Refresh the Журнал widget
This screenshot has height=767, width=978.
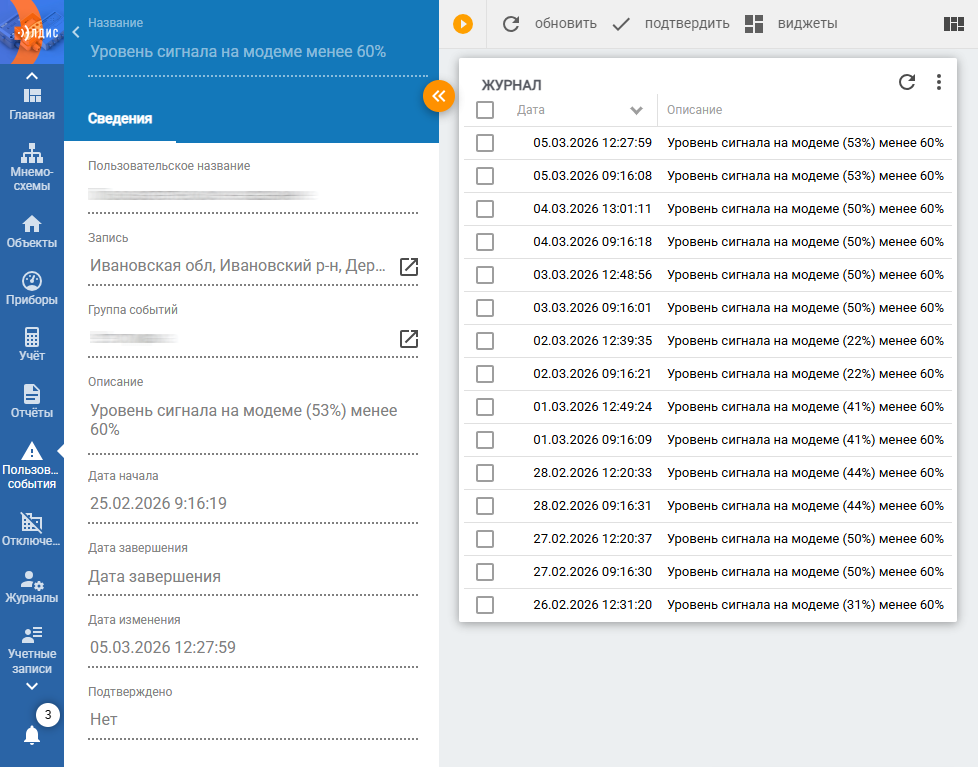point(907,83)
